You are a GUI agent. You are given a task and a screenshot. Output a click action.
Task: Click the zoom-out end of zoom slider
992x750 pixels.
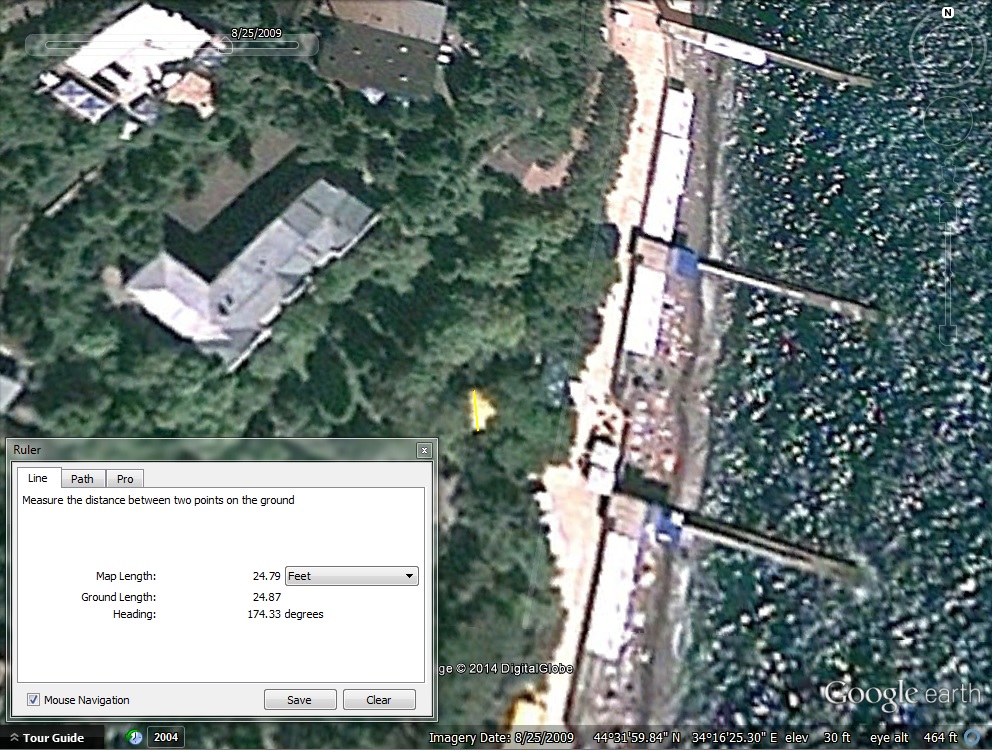coord(947,333)
